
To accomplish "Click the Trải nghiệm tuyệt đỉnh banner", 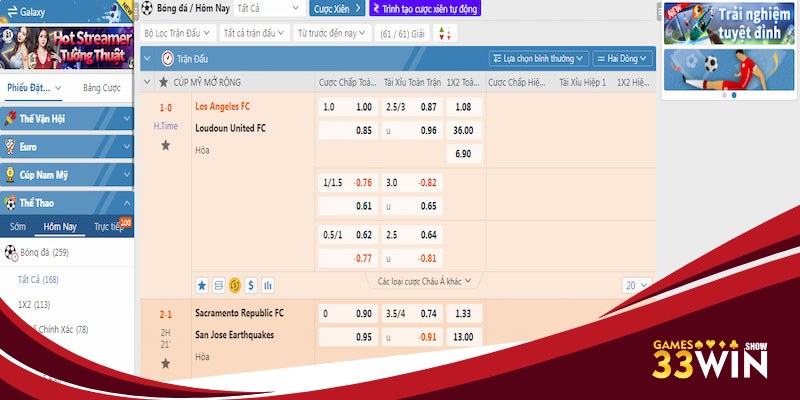I will tap(729, 23).
